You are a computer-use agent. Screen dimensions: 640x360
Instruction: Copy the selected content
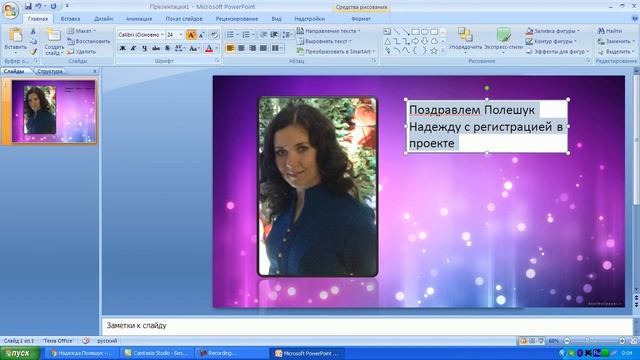(33, 41)
